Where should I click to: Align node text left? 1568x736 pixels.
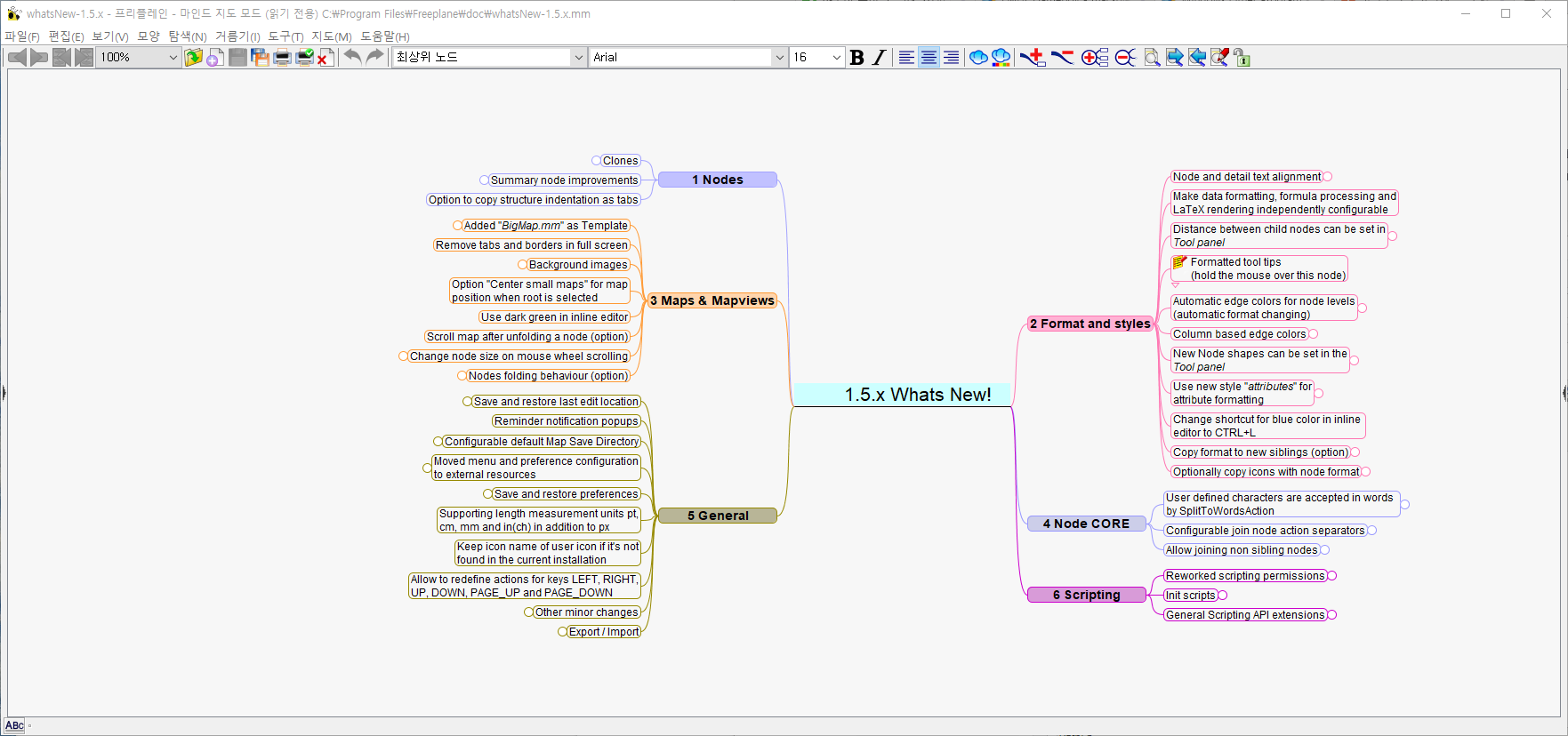906,57
